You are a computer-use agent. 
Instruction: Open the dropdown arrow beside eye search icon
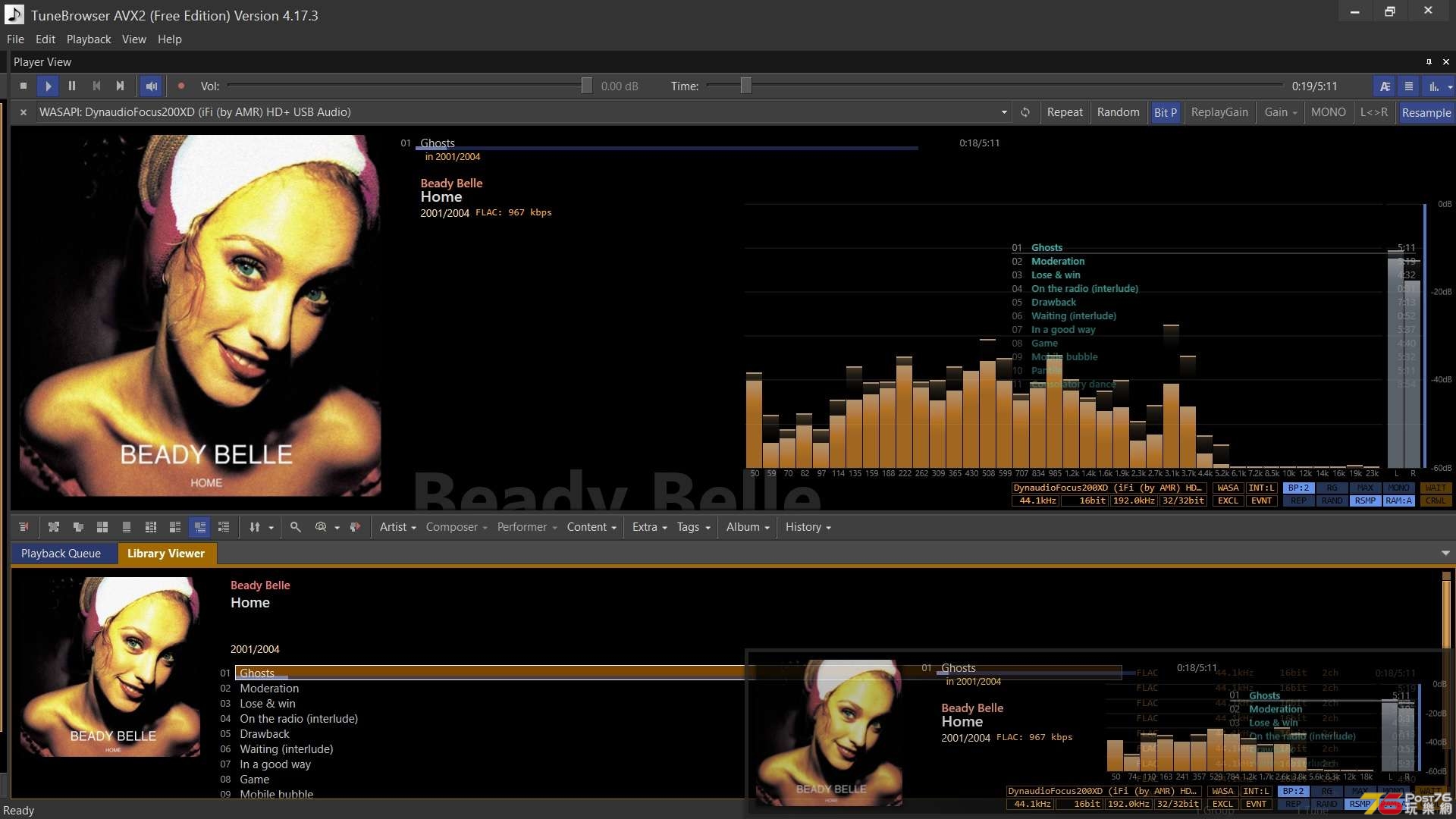point(337,528)
